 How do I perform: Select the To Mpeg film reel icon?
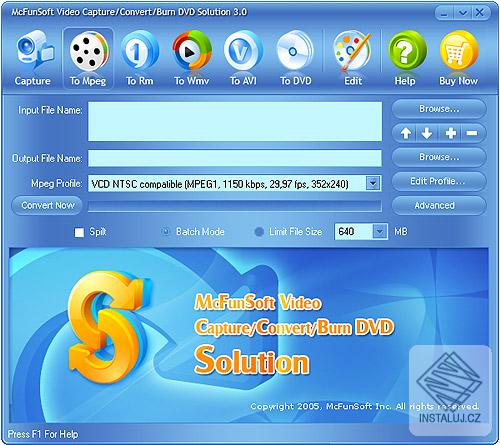(x=88, y=58)
